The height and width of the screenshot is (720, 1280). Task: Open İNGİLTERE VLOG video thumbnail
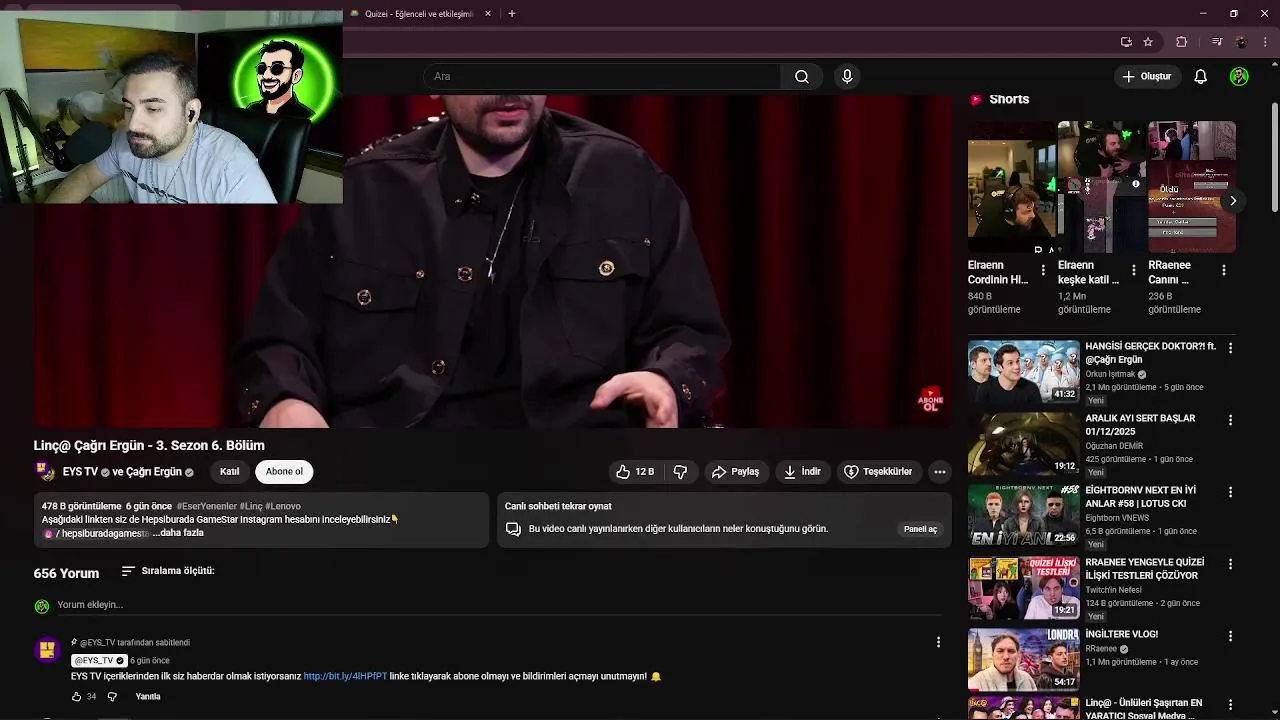[x=1023, y=660]
